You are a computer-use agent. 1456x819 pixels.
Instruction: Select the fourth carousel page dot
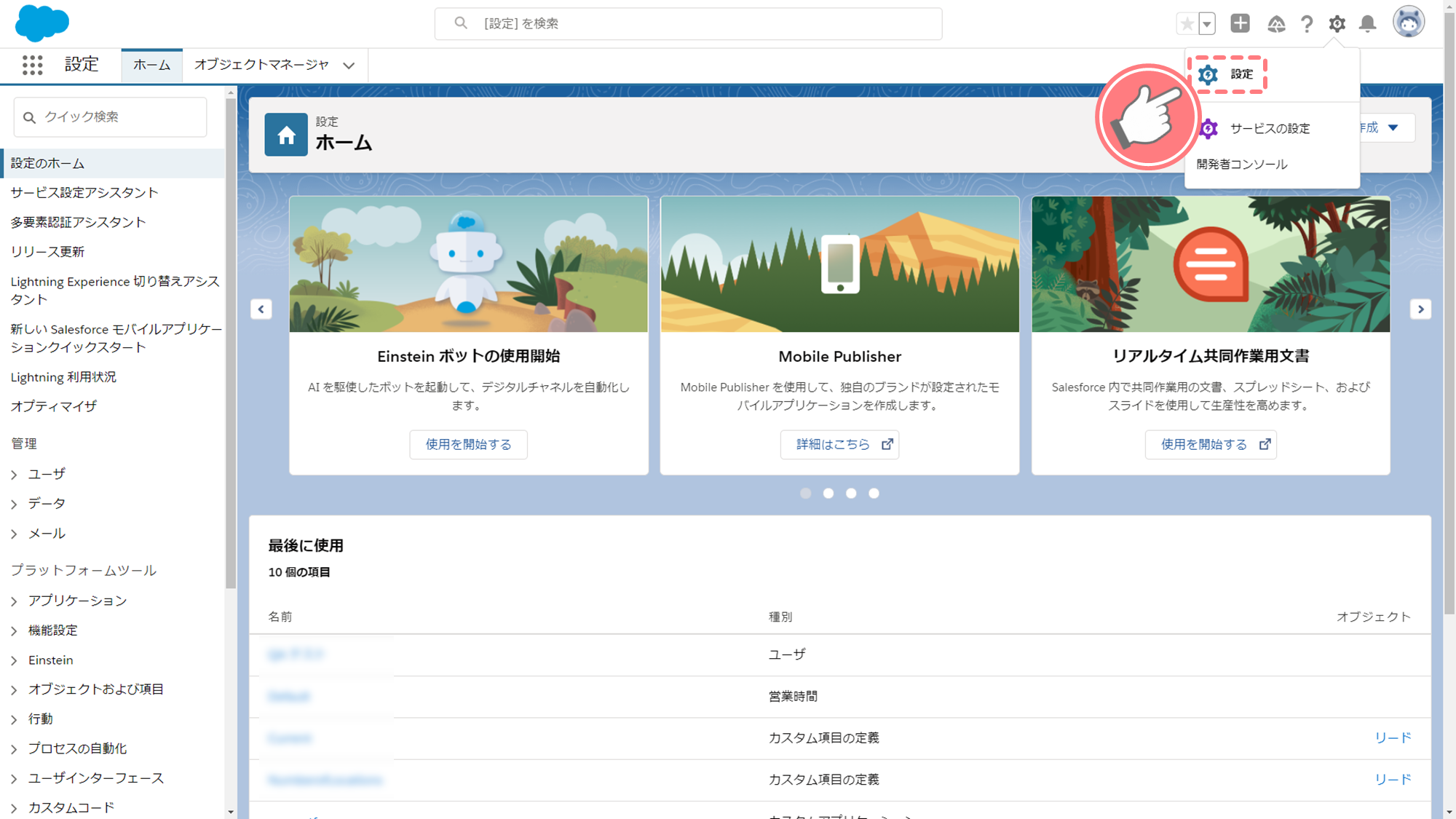[x=874, y=494]
